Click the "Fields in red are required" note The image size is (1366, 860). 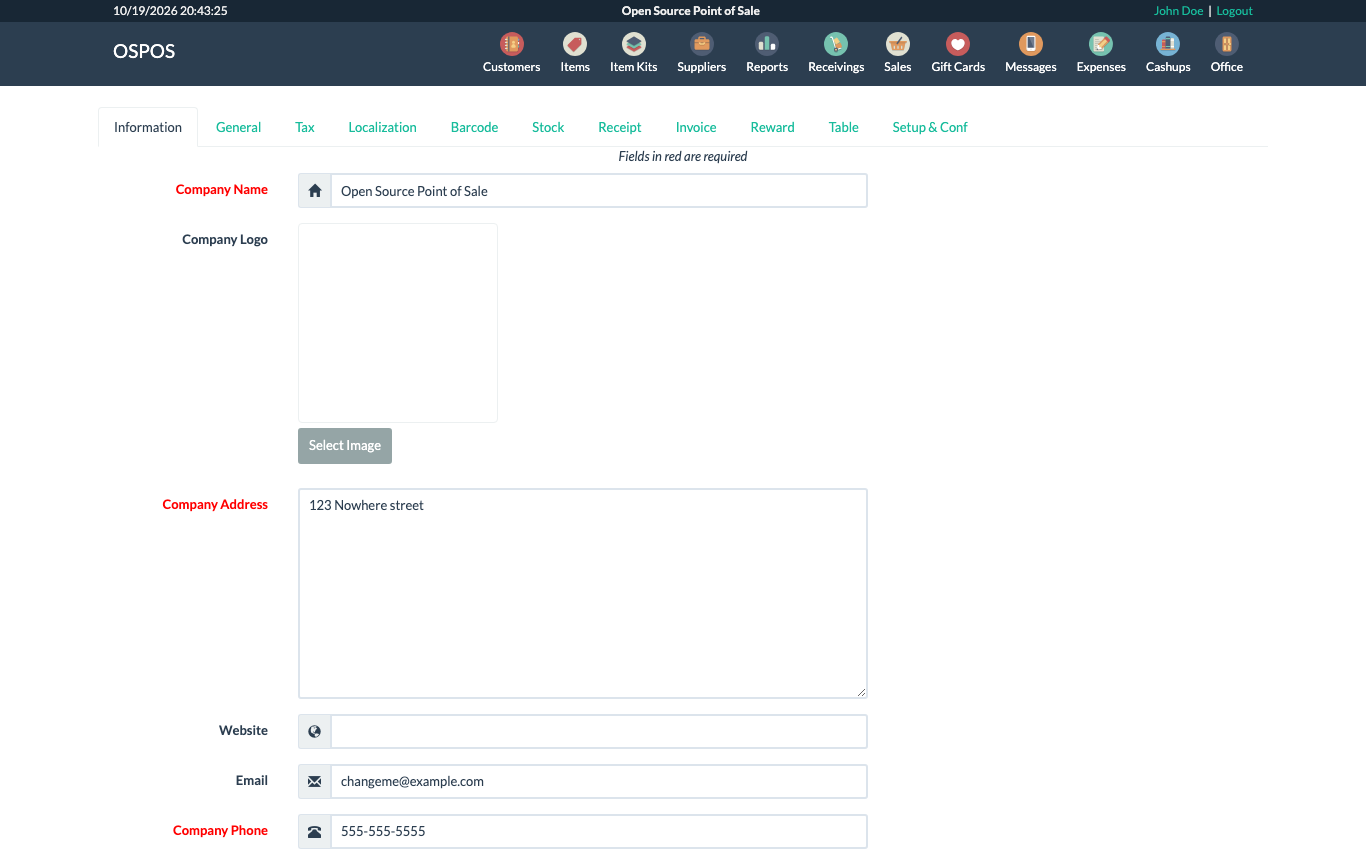[683, 157]
